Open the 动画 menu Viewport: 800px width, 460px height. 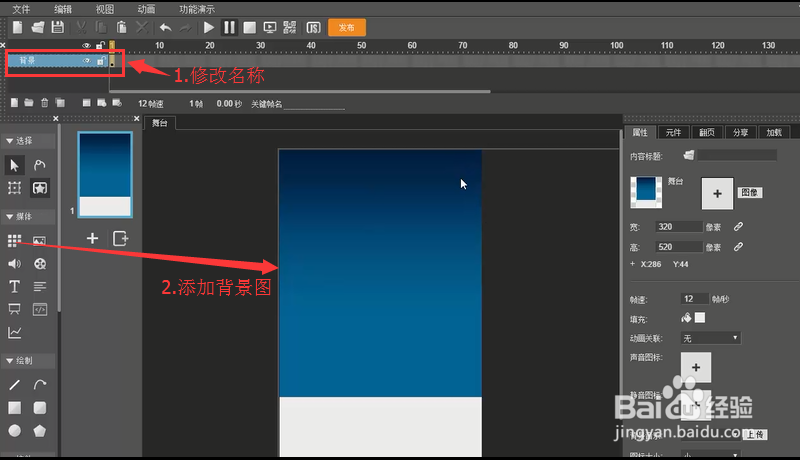coord(146,9)
